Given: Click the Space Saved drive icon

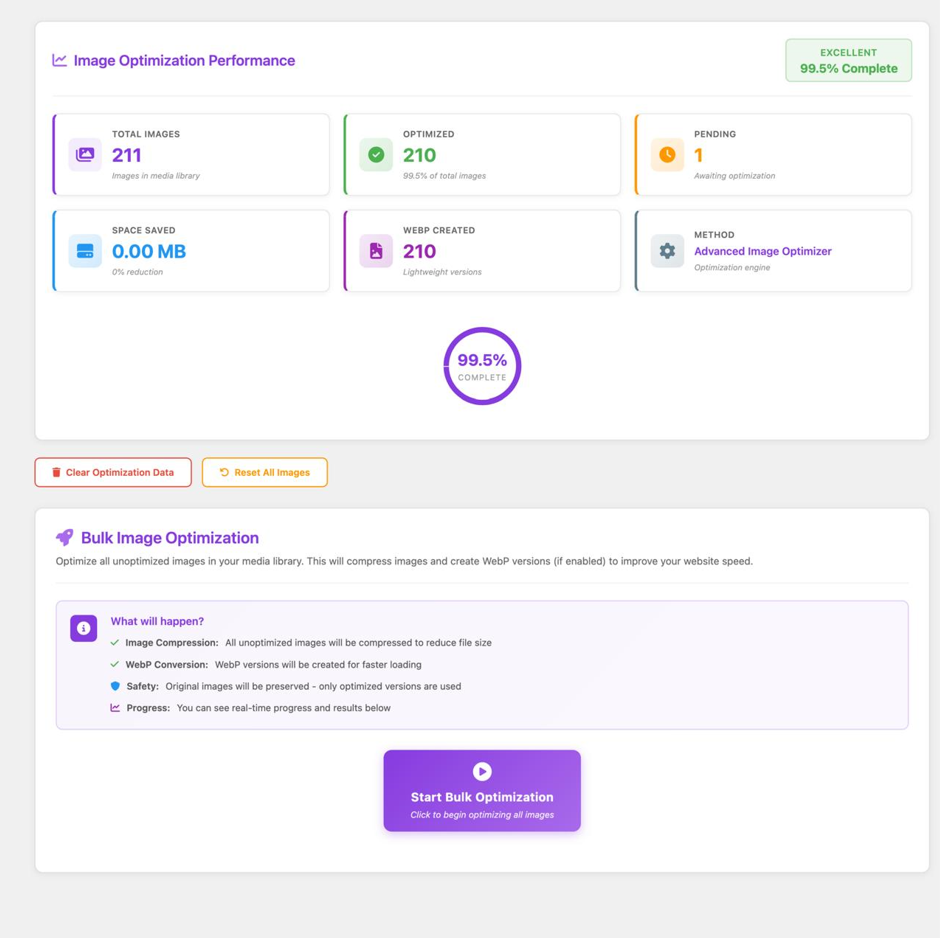Looking at the screenshot, I should 85,251.
